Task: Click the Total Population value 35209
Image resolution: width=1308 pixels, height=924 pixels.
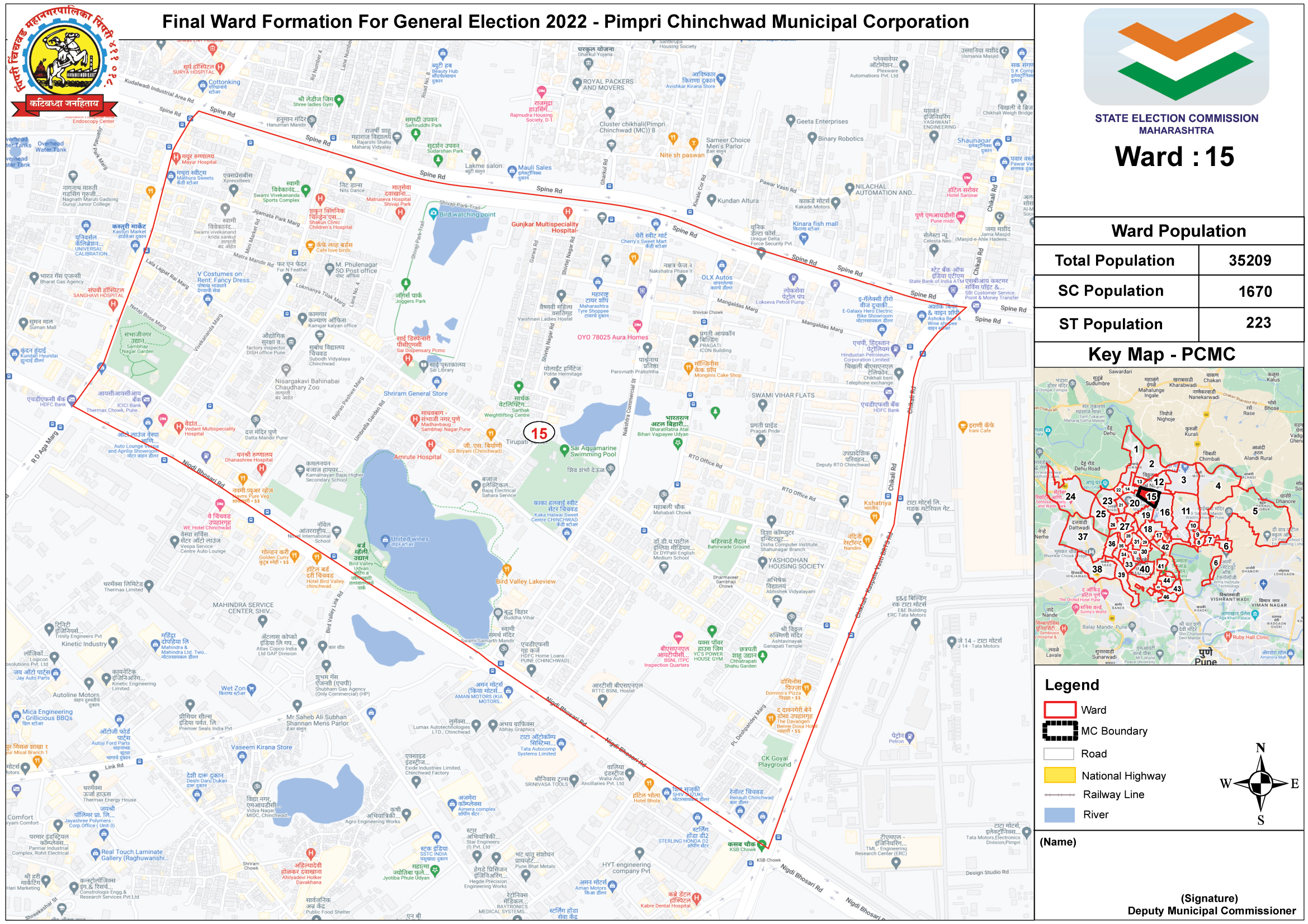Action: 1250,260
